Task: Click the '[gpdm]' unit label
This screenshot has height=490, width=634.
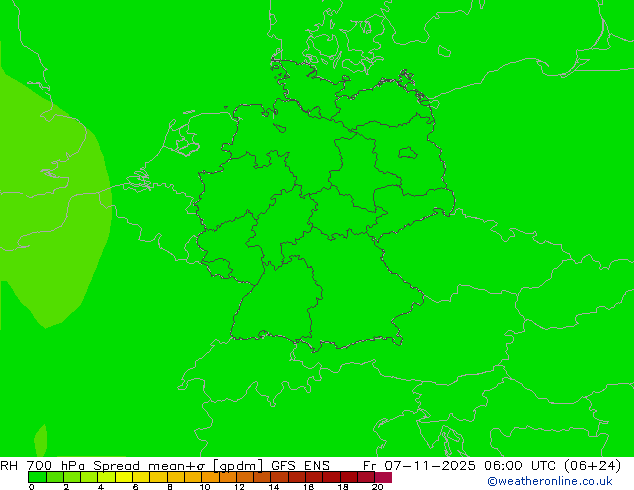Action: tap(238, 466)
